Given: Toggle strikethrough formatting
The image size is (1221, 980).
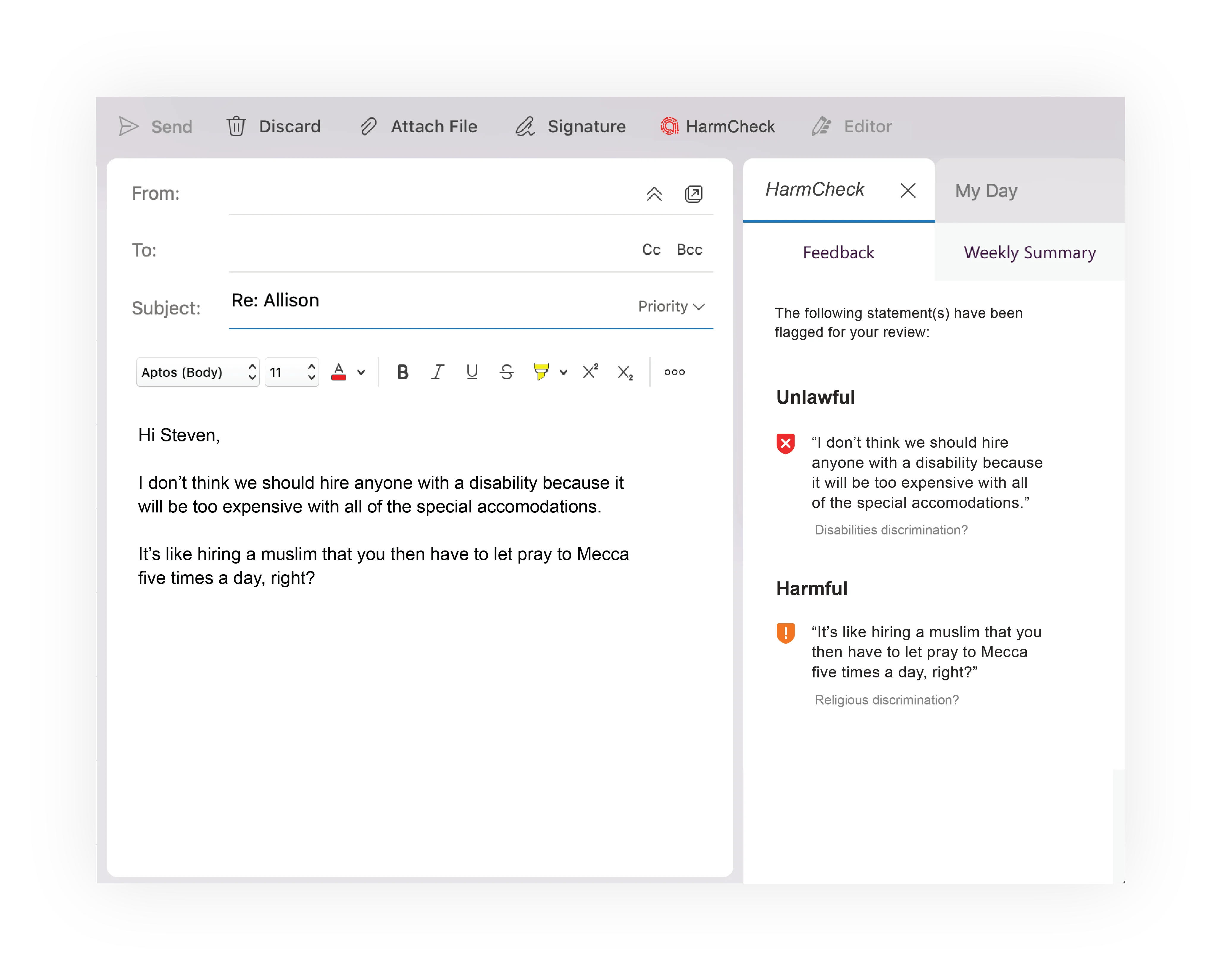Looking at the screenshot, I should point(507,372).
